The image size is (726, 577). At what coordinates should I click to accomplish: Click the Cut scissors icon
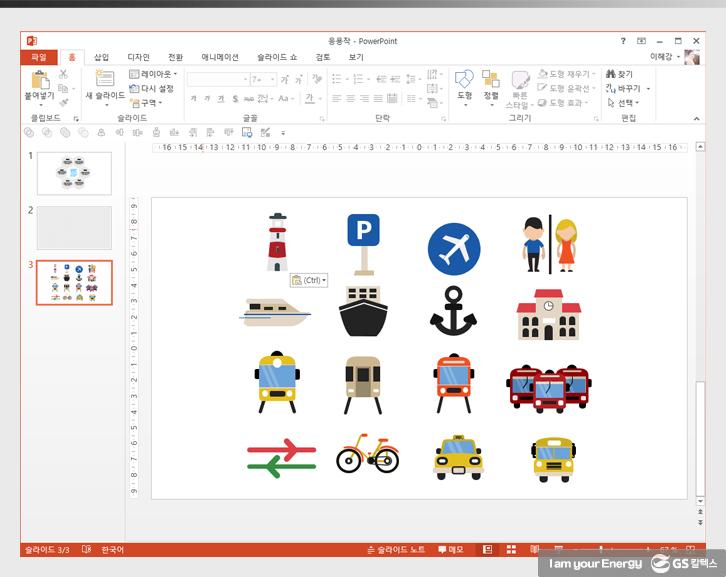click(63, 74)
